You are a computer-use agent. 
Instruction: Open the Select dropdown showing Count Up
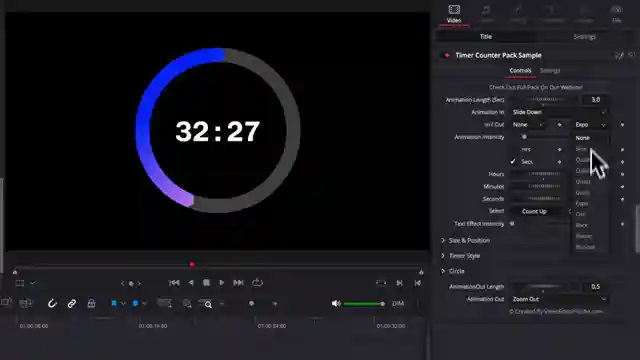542,211
